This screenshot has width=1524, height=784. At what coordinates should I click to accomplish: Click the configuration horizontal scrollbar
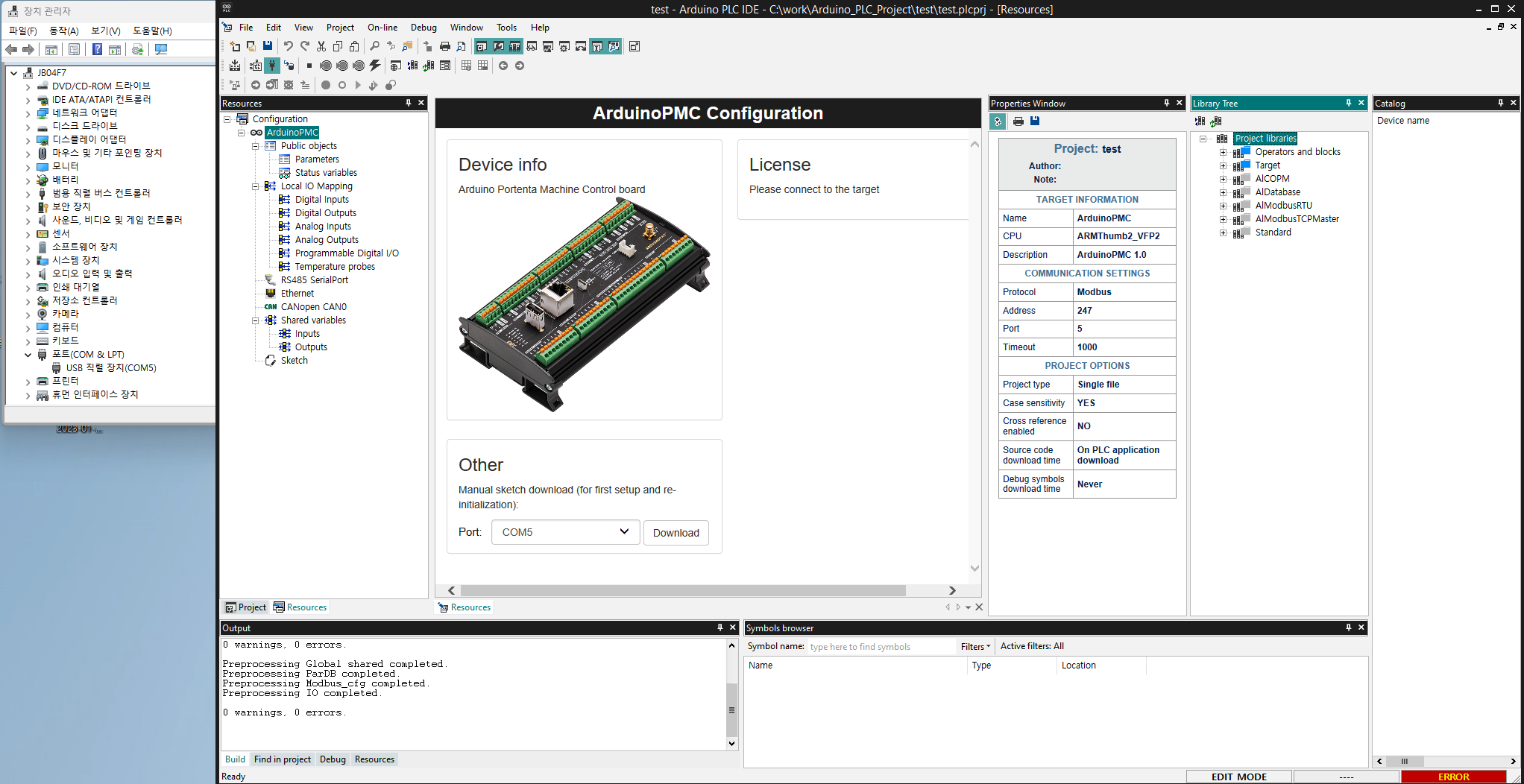click(x=683, y=590)
